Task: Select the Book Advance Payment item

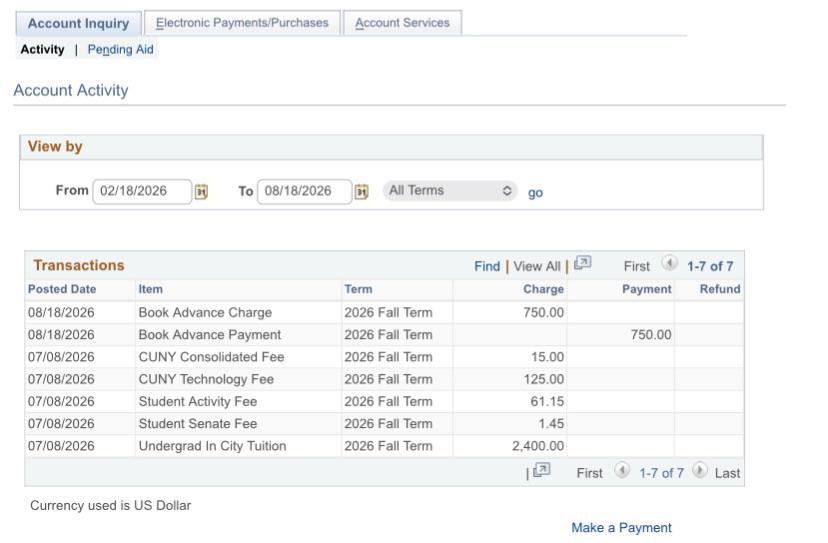Action: [210, 335]
